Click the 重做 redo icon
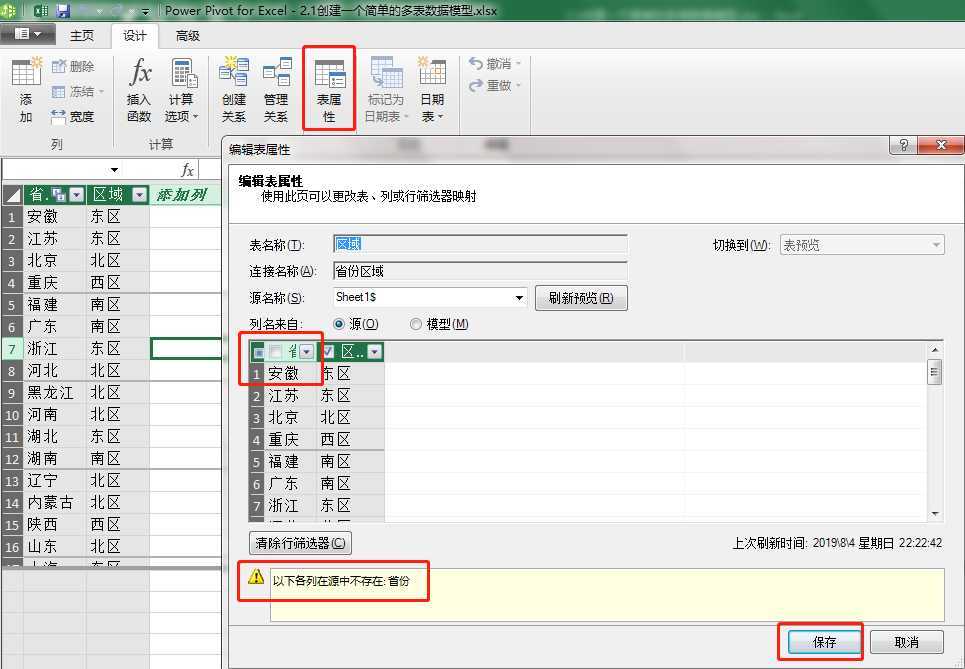965x669 pixels. point(476,86)
